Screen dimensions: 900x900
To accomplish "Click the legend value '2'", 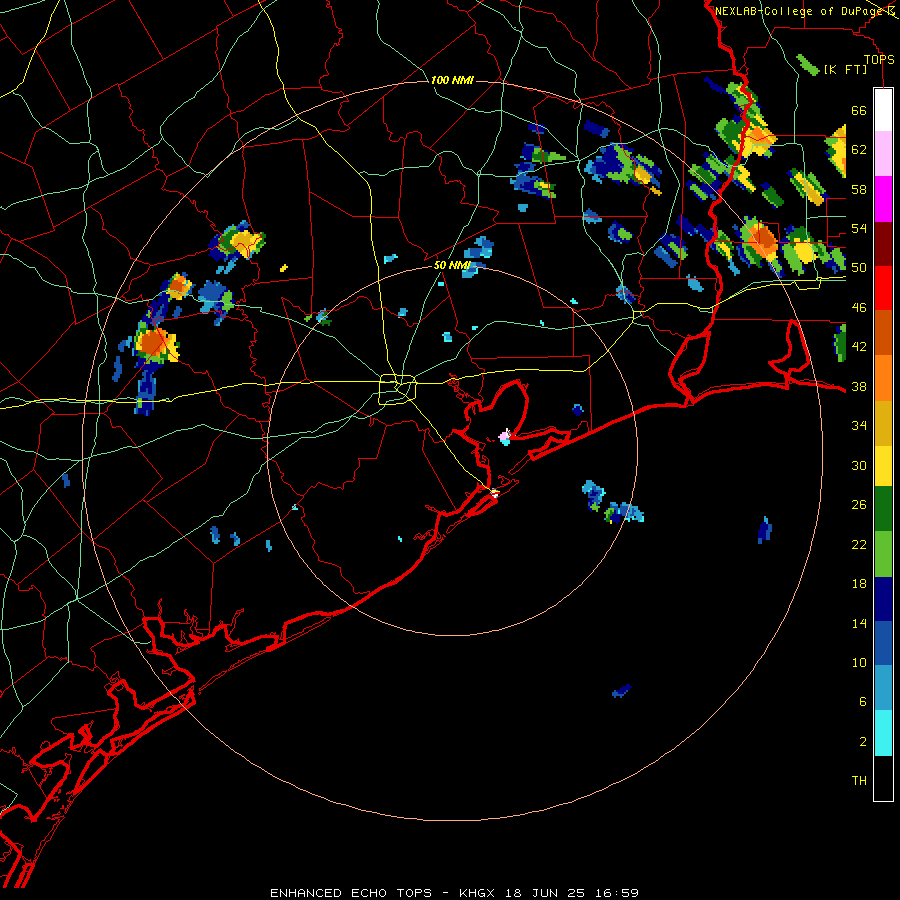I will pos(863,742).
